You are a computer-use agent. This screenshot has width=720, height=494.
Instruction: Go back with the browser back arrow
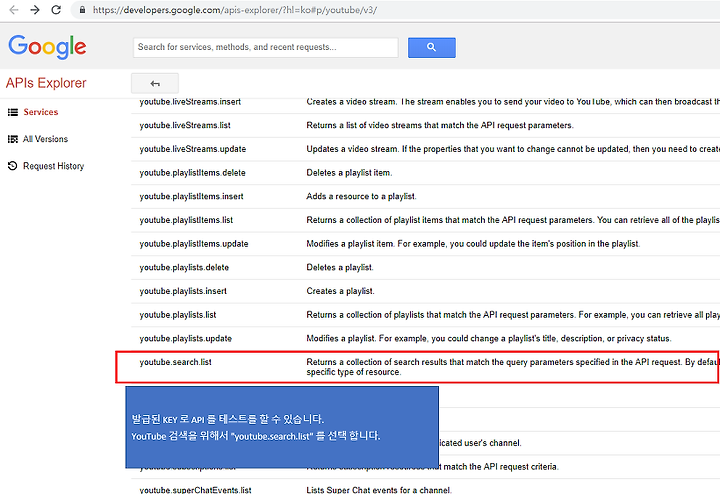point(14,10)
